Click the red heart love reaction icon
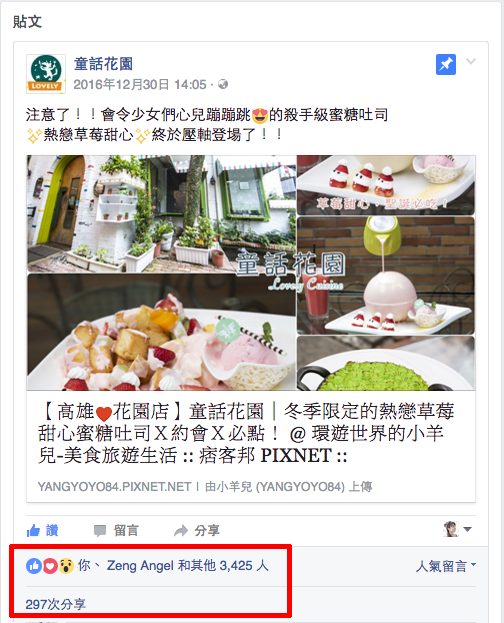The width and height of the screenshot is (504, 623). 50,566
